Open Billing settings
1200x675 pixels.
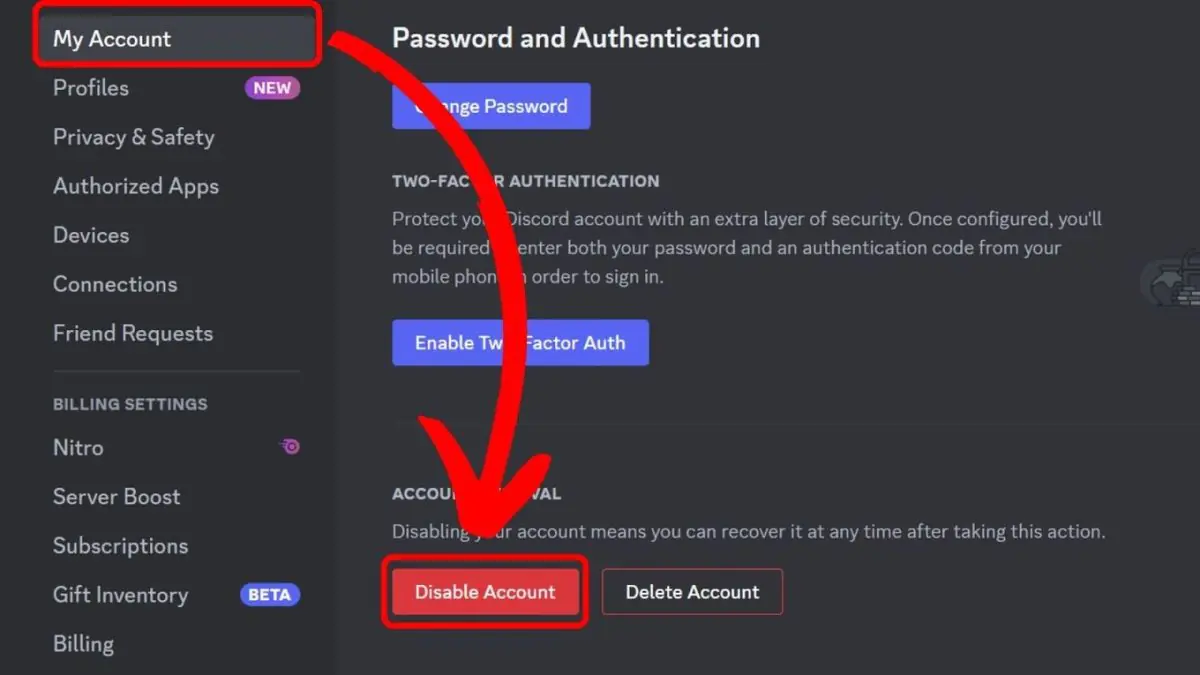(x=83, y=644)
